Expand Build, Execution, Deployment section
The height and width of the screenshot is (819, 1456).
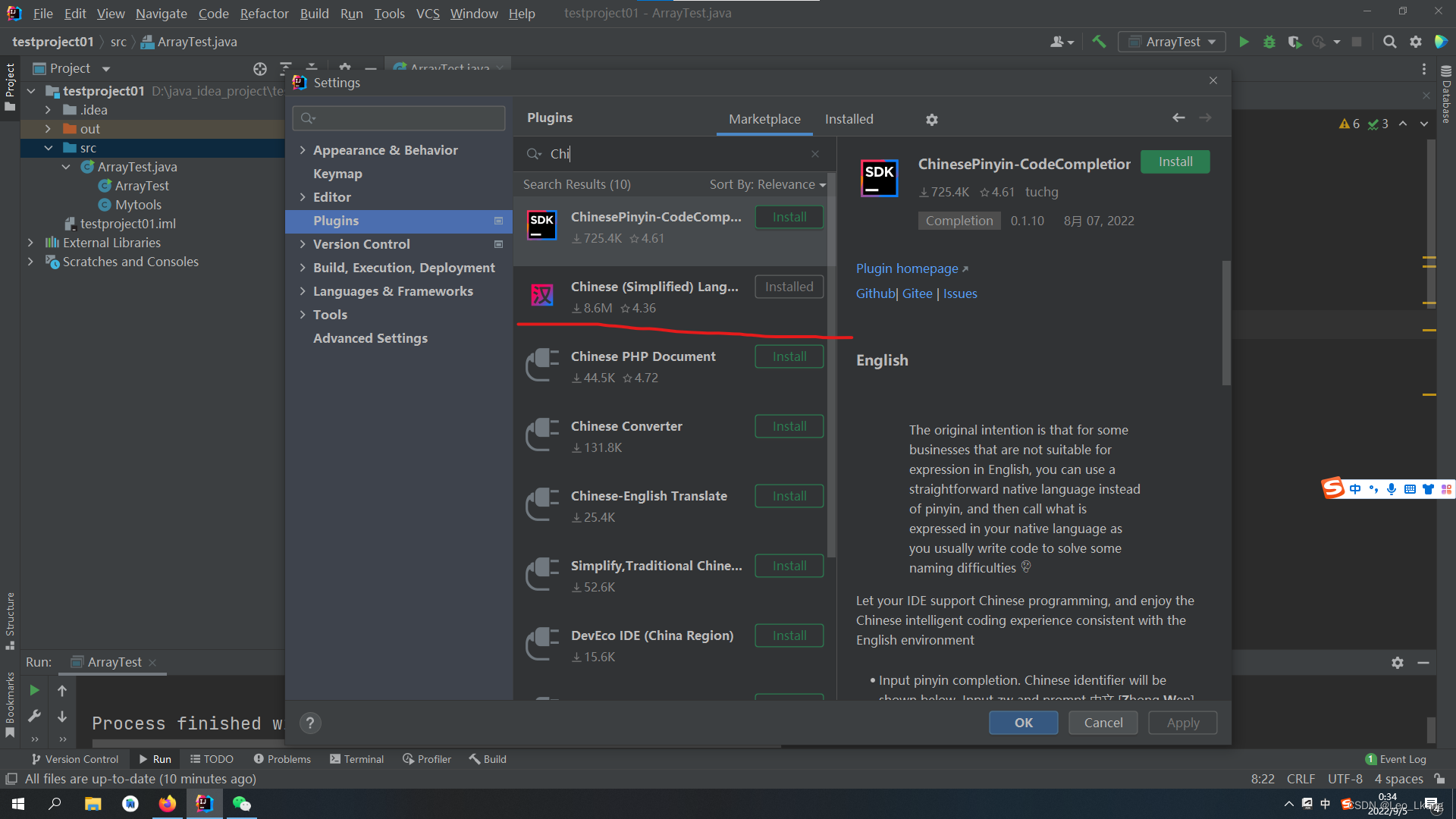coord(303,268)
